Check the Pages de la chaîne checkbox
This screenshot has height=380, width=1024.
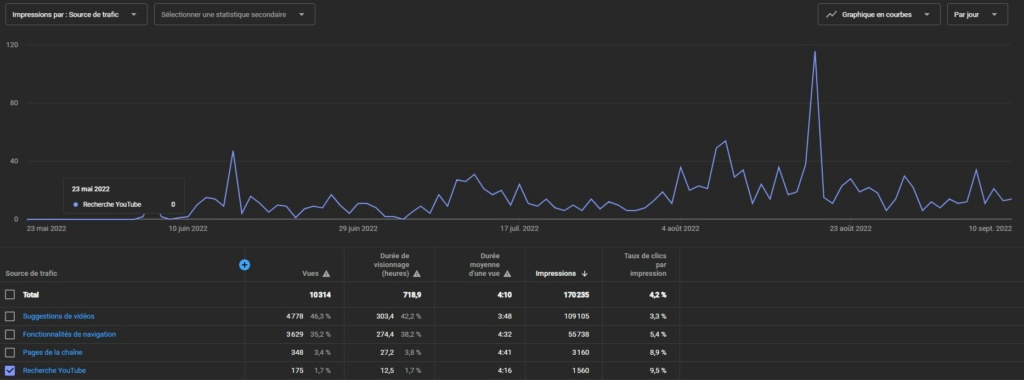tap(10, 353)
